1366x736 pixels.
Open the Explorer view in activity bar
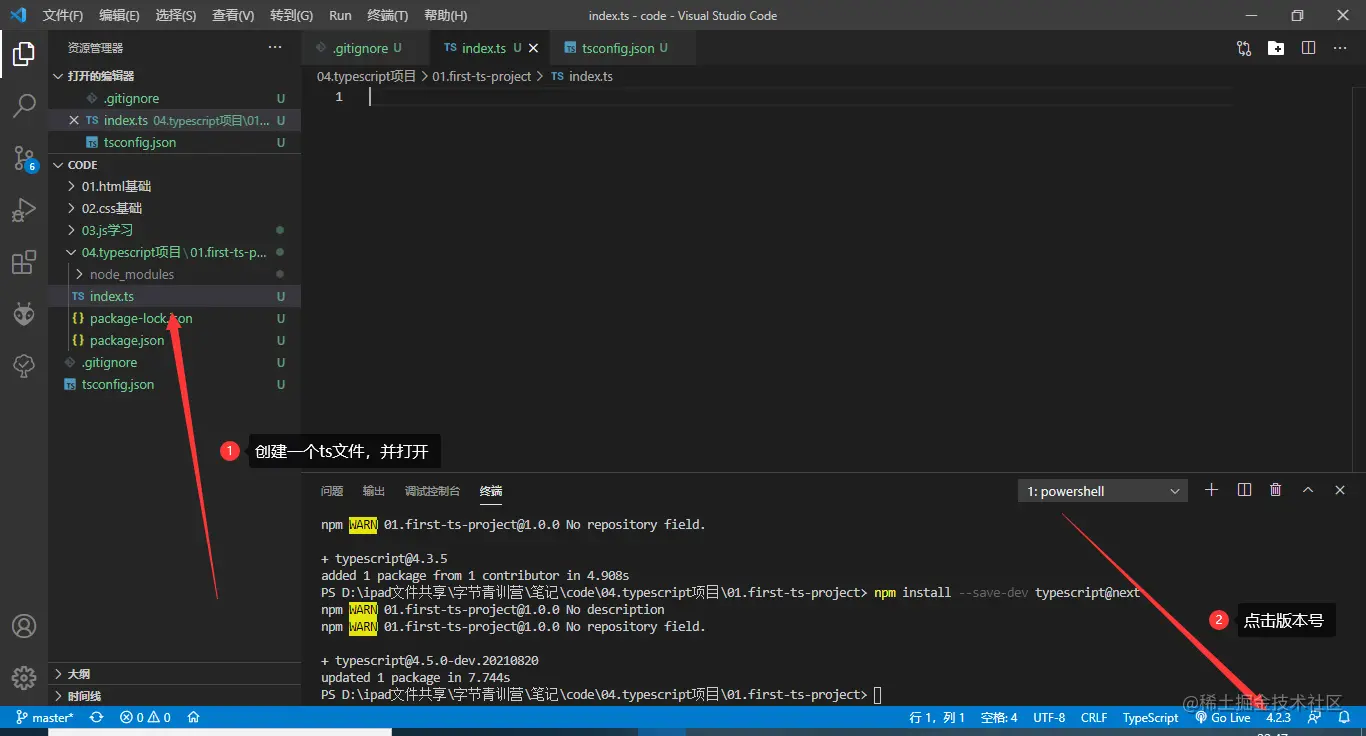pos(24,54)
